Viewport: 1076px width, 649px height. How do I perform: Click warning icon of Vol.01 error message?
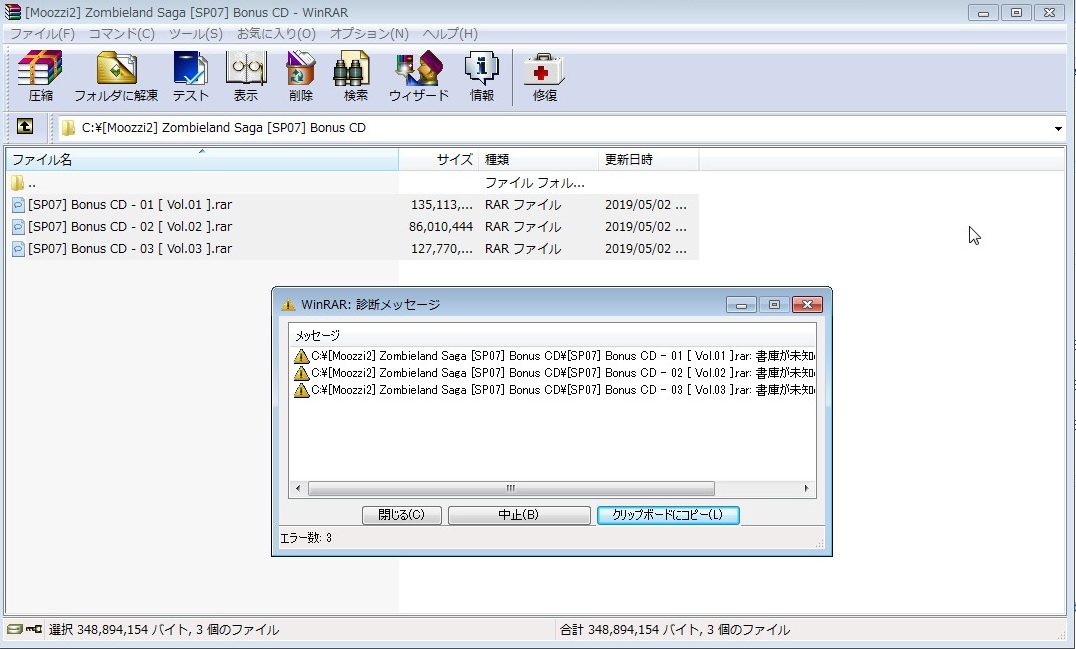(301, 356)
